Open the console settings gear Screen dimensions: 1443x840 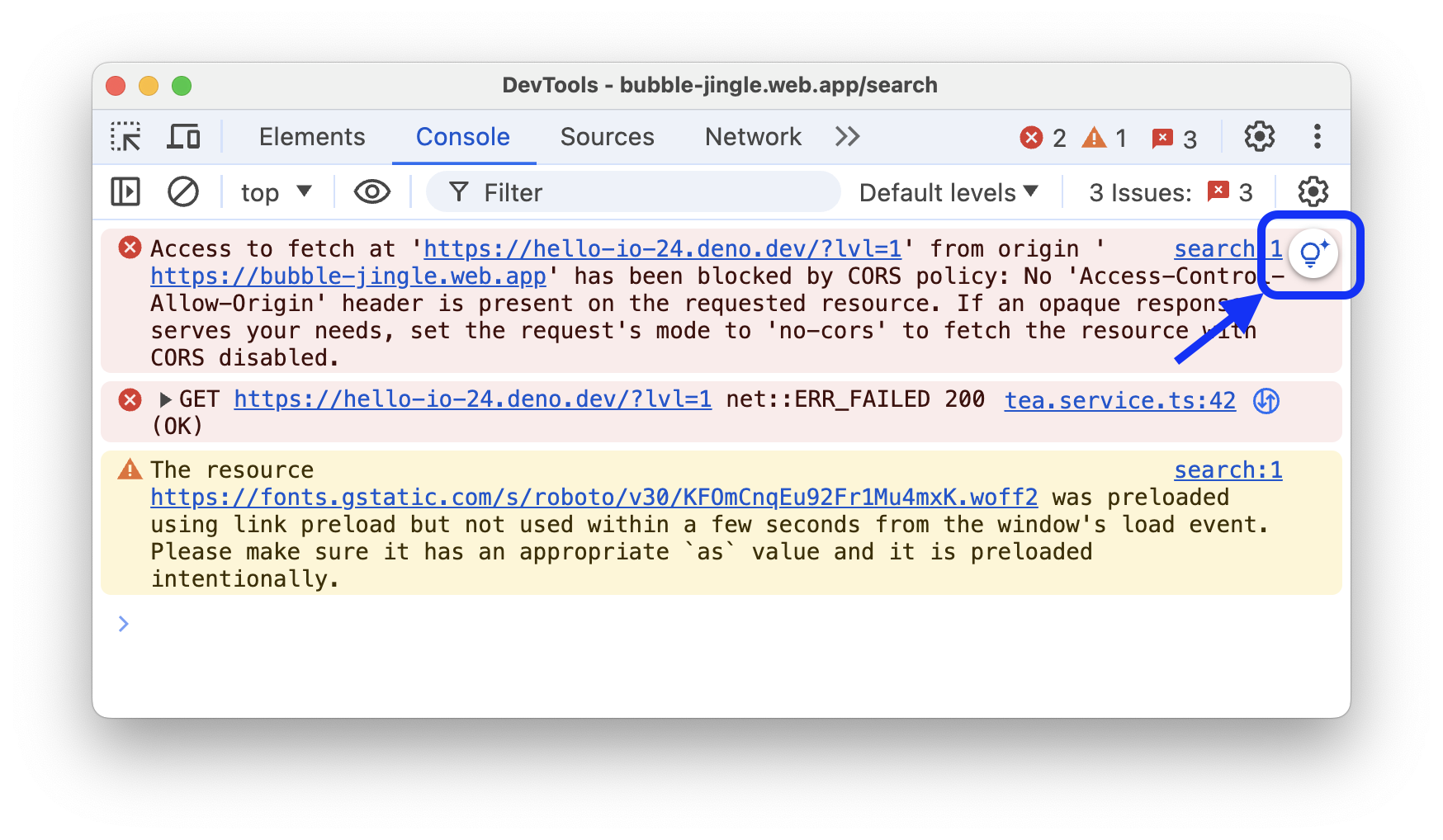pyautogui.click(x=1312, y=191)
